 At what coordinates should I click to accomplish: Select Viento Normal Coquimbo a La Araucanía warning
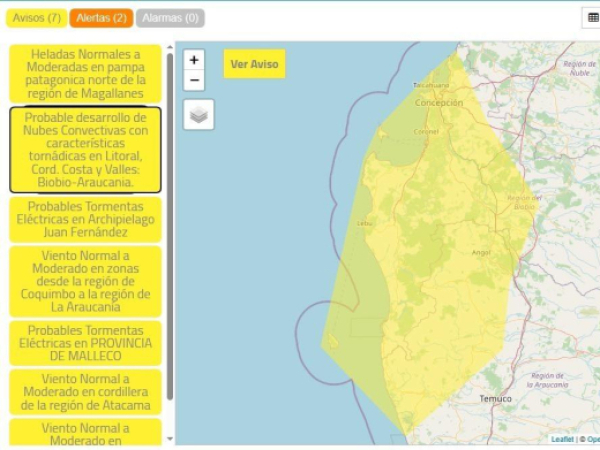pos(85,281)
